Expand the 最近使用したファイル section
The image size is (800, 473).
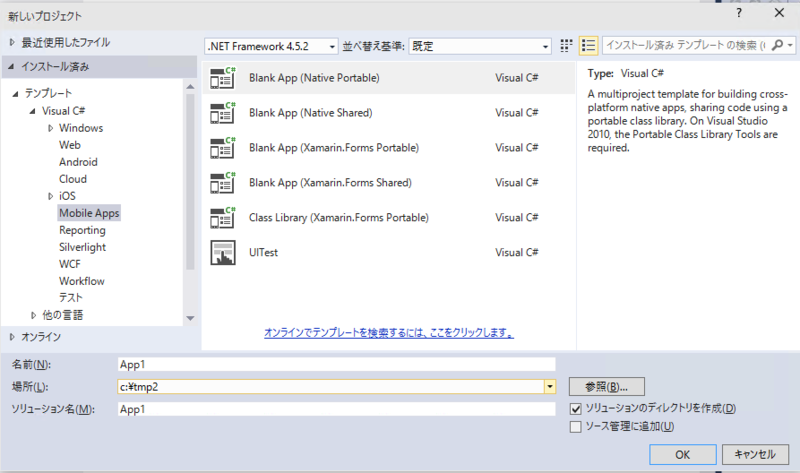click(12, 42)
